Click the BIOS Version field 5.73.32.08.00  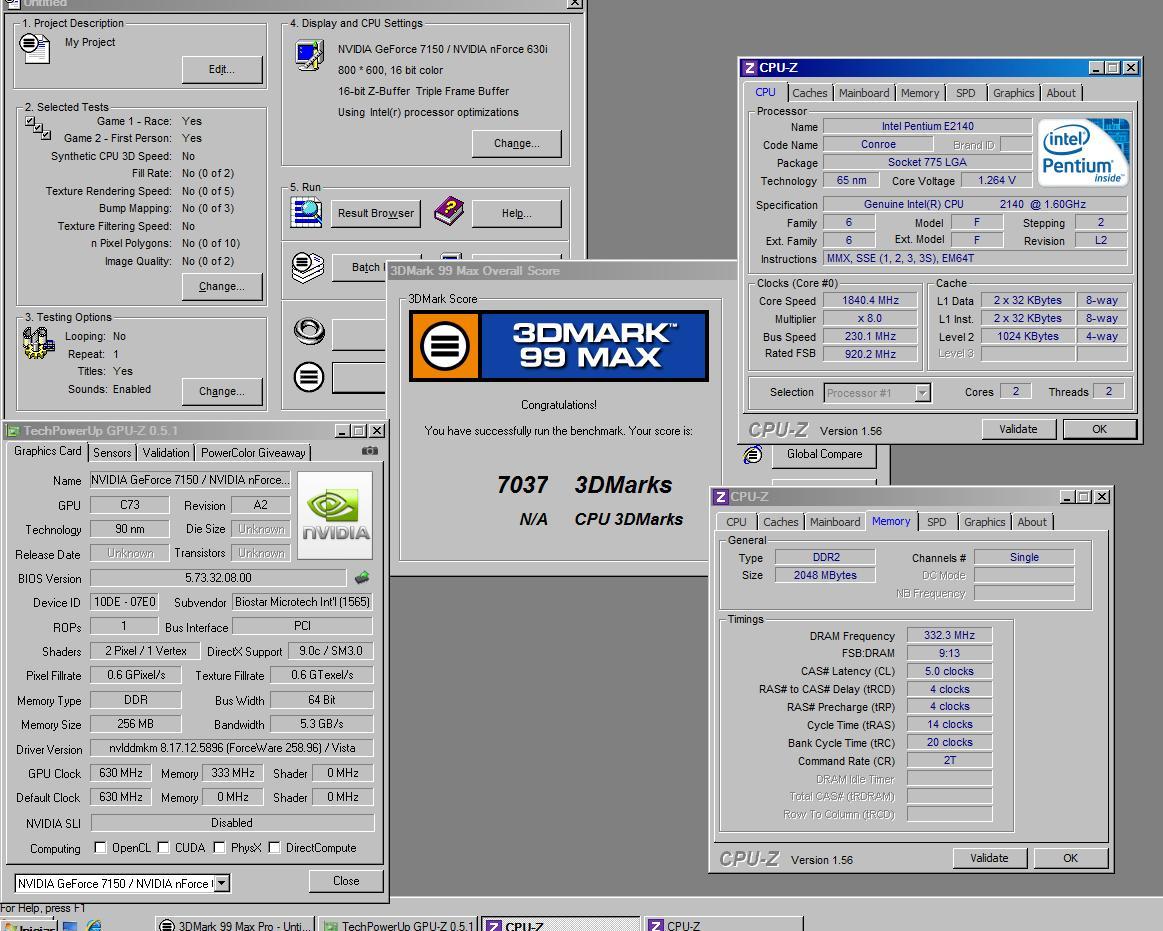click(218, 577)
